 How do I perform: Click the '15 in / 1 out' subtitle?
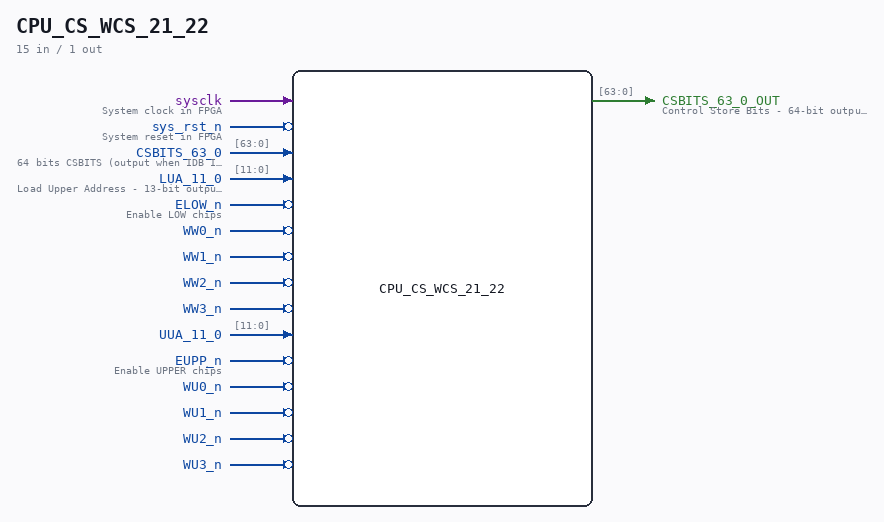59,49
